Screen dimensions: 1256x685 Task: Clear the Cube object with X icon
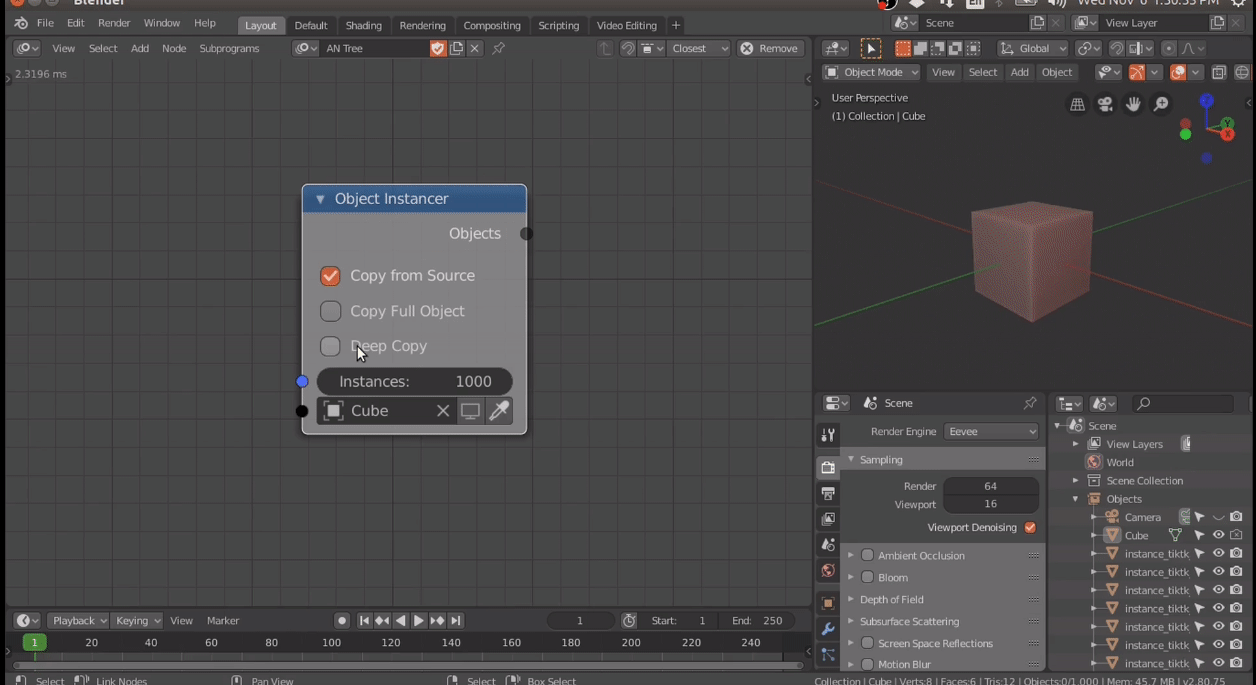point(442,410)
